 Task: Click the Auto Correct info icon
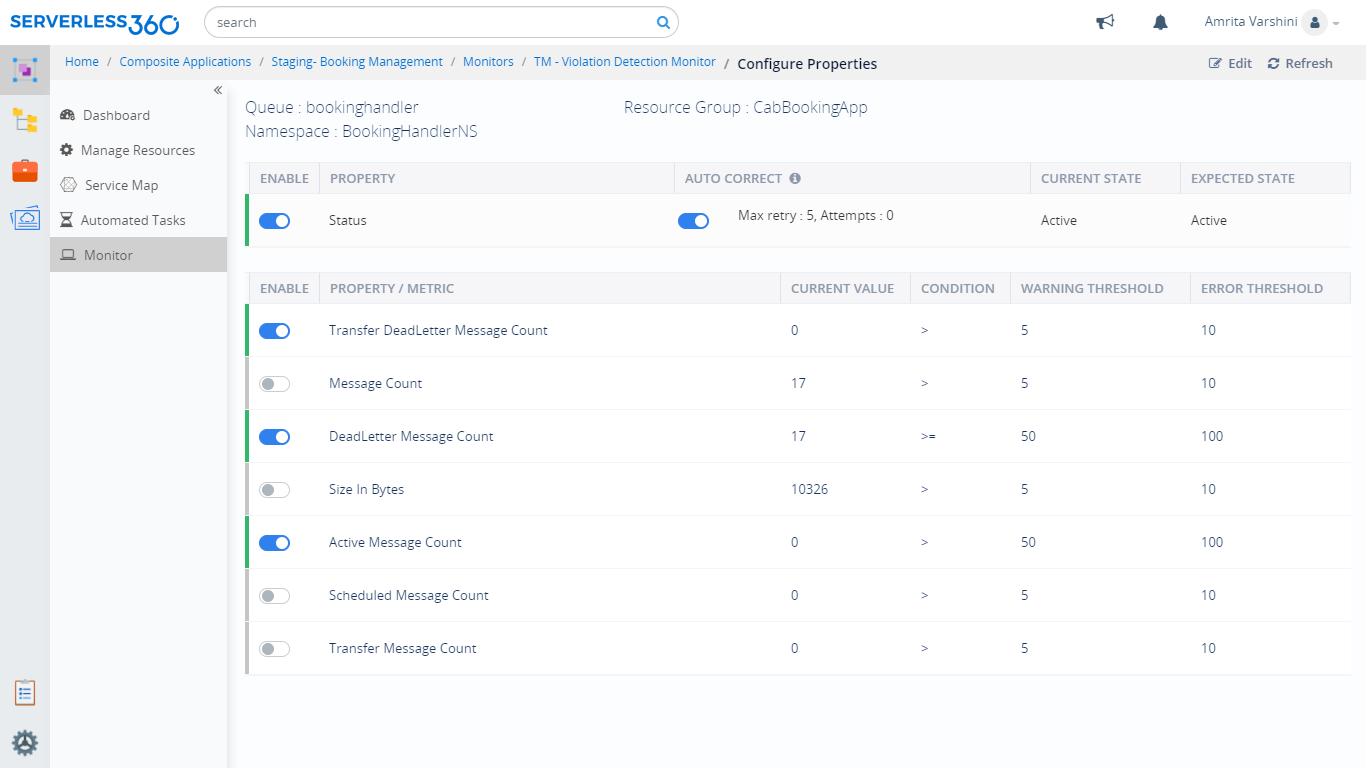794,177
